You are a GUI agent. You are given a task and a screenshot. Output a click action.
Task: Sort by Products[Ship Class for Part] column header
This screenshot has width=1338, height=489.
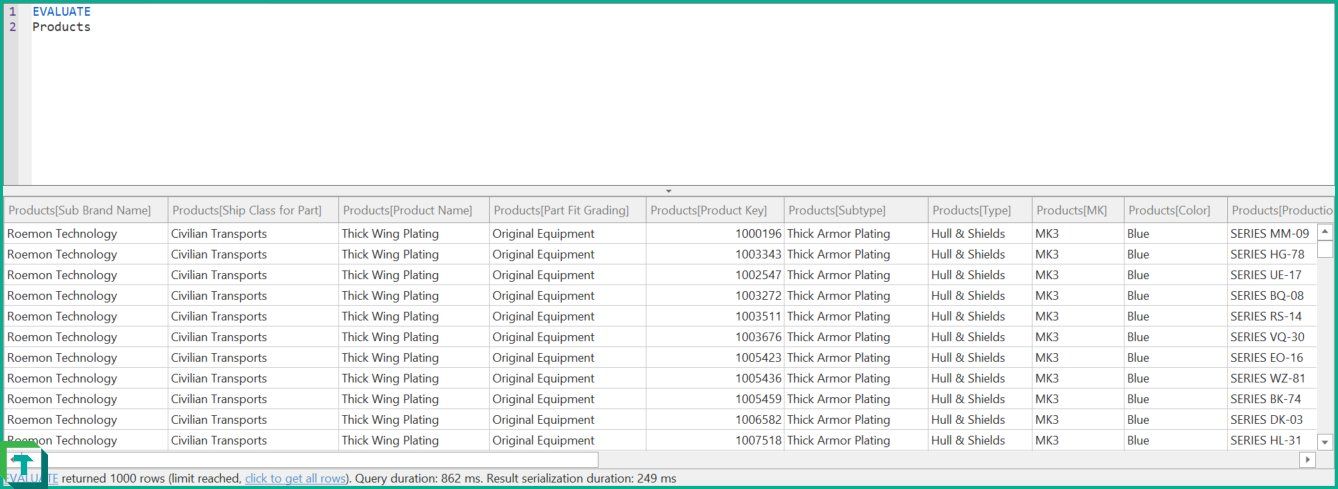click(x=253, y=210)
